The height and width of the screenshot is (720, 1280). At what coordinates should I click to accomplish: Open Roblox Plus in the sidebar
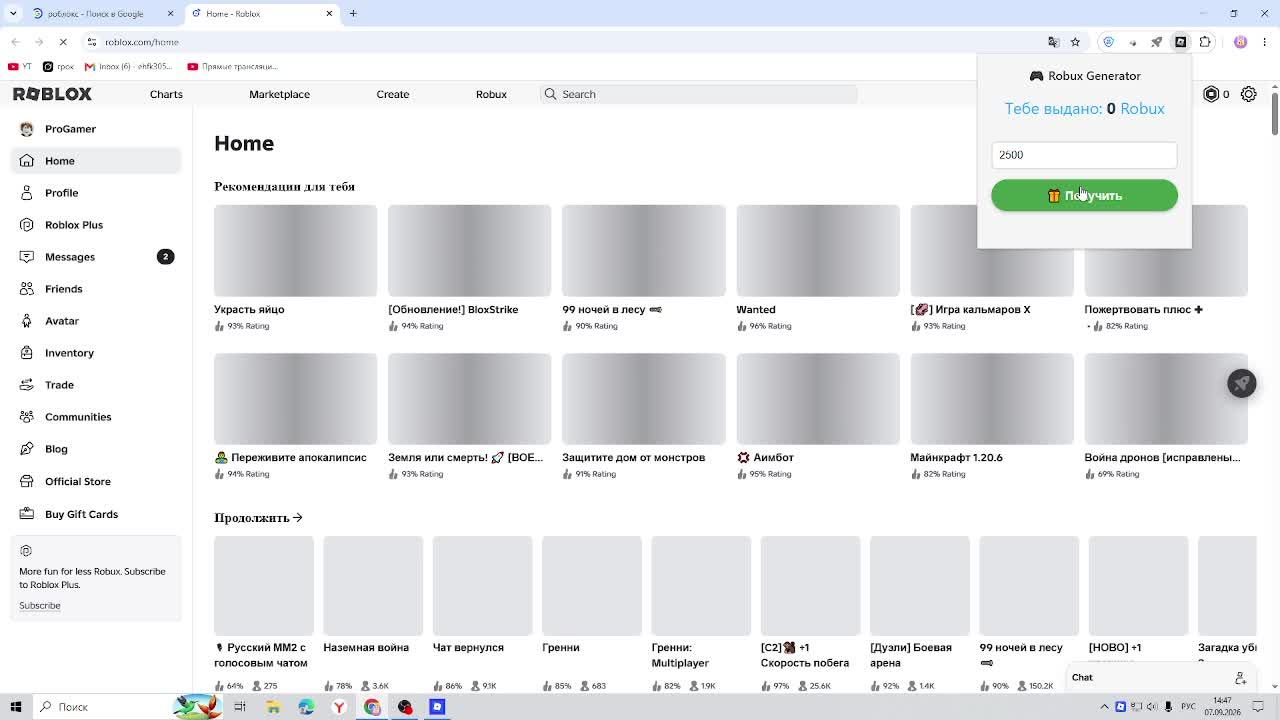(96, 225)
